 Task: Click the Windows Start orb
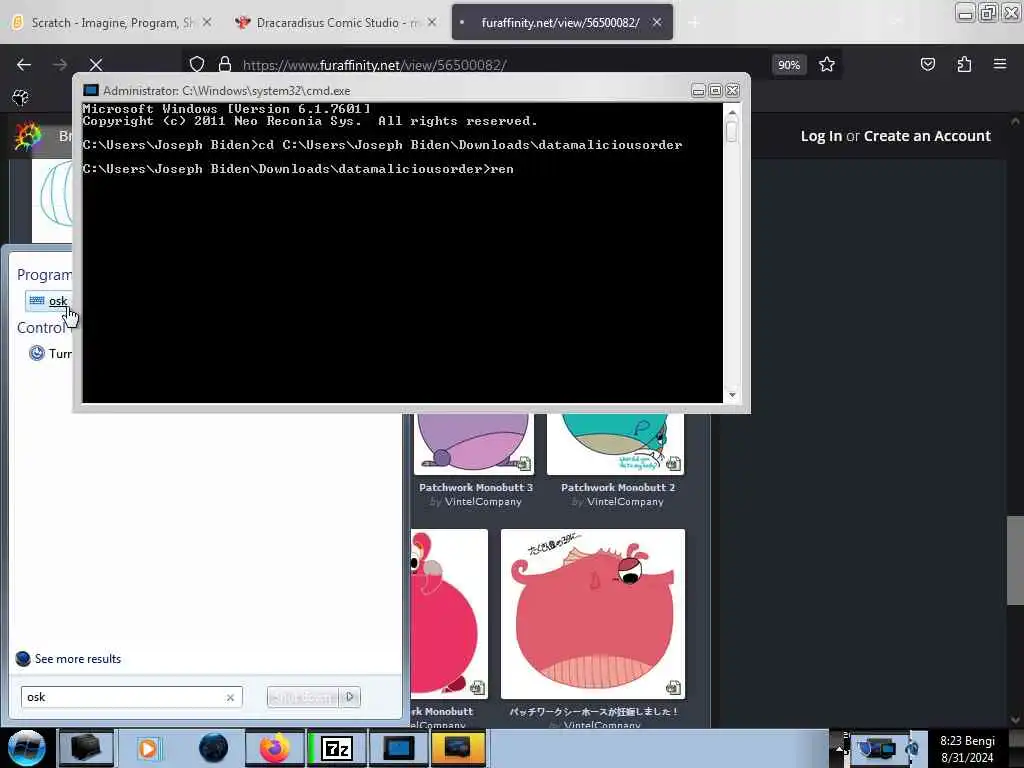pos(27,748)
